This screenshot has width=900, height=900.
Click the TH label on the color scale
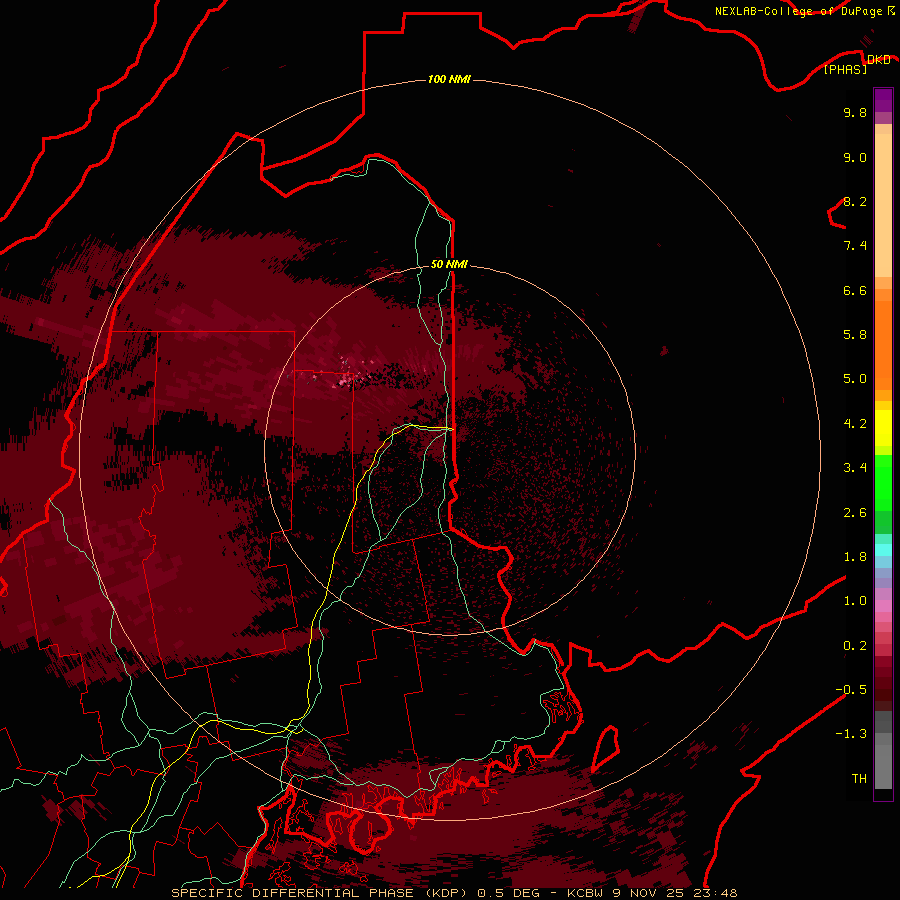(859, 779)
